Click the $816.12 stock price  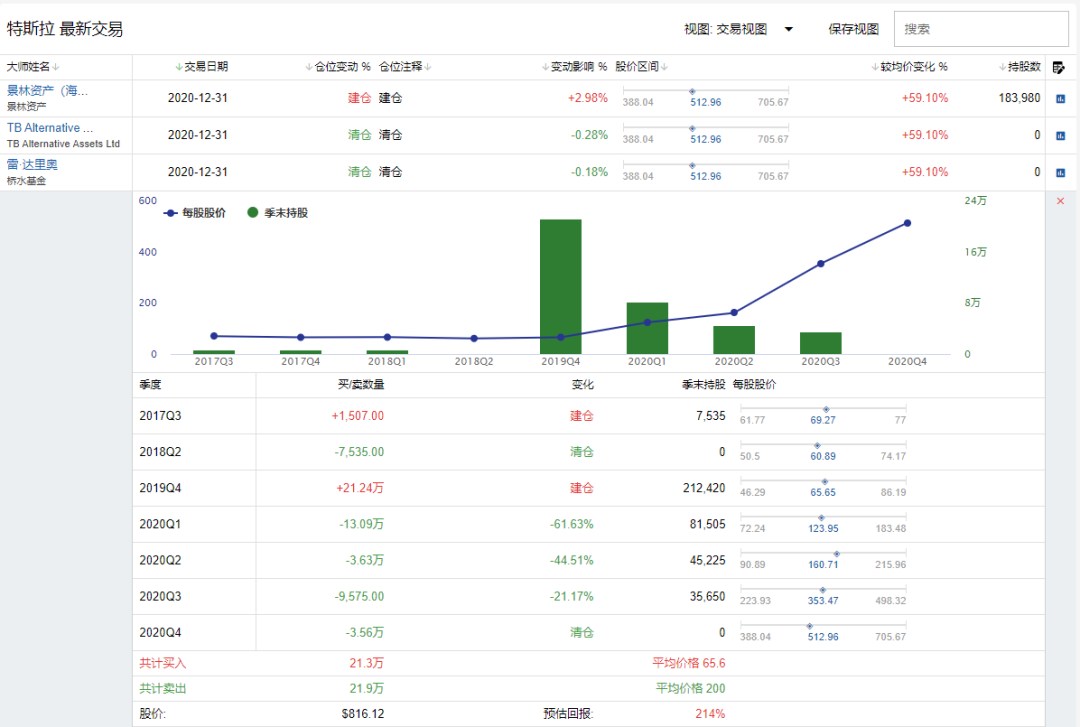point(362,714)
